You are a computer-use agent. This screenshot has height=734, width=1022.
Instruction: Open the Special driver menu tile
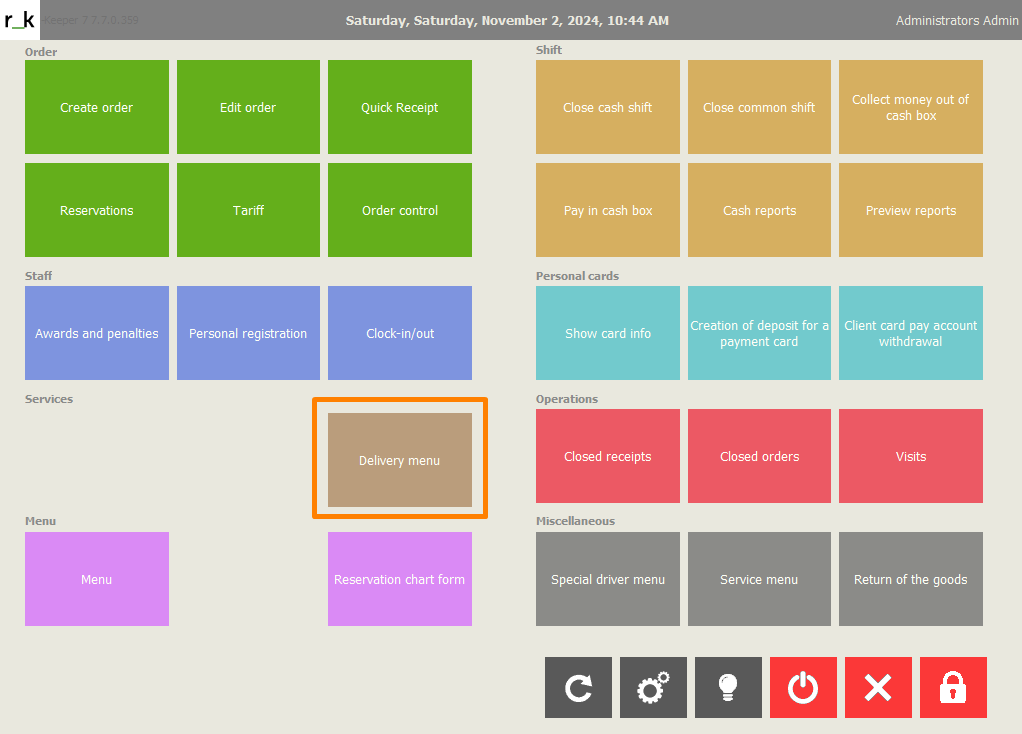pyautogui.click(x=608, y=579)
